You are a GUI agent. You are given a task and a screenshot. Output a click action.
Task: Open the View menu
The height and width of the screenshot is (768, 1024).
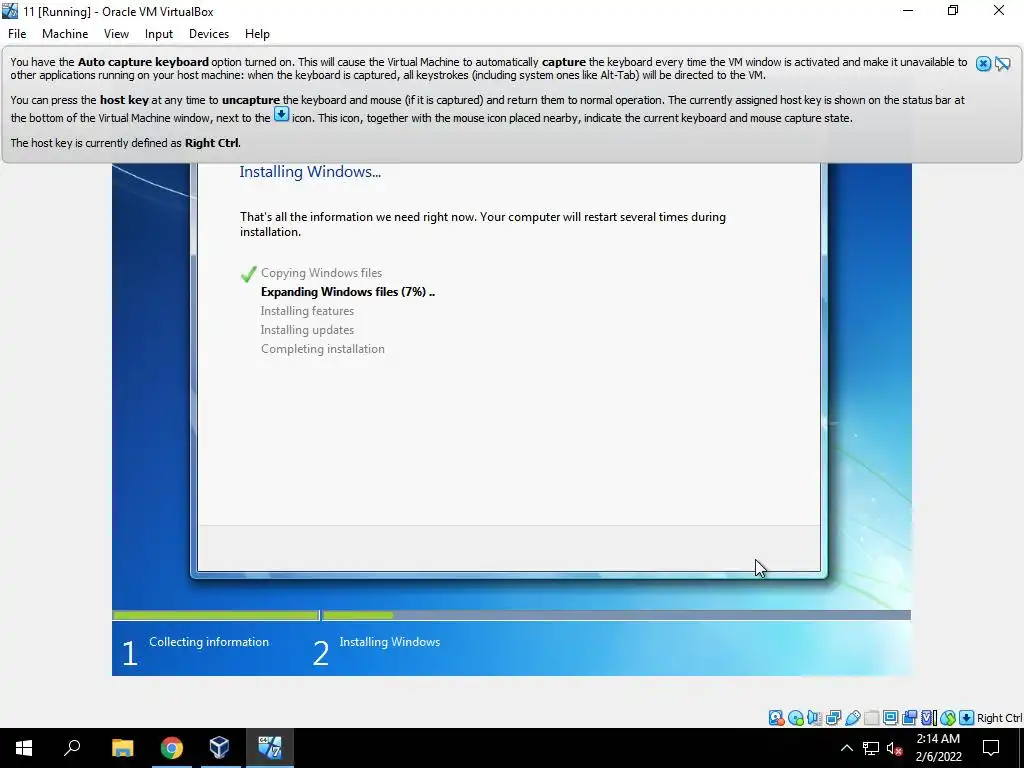116,34
